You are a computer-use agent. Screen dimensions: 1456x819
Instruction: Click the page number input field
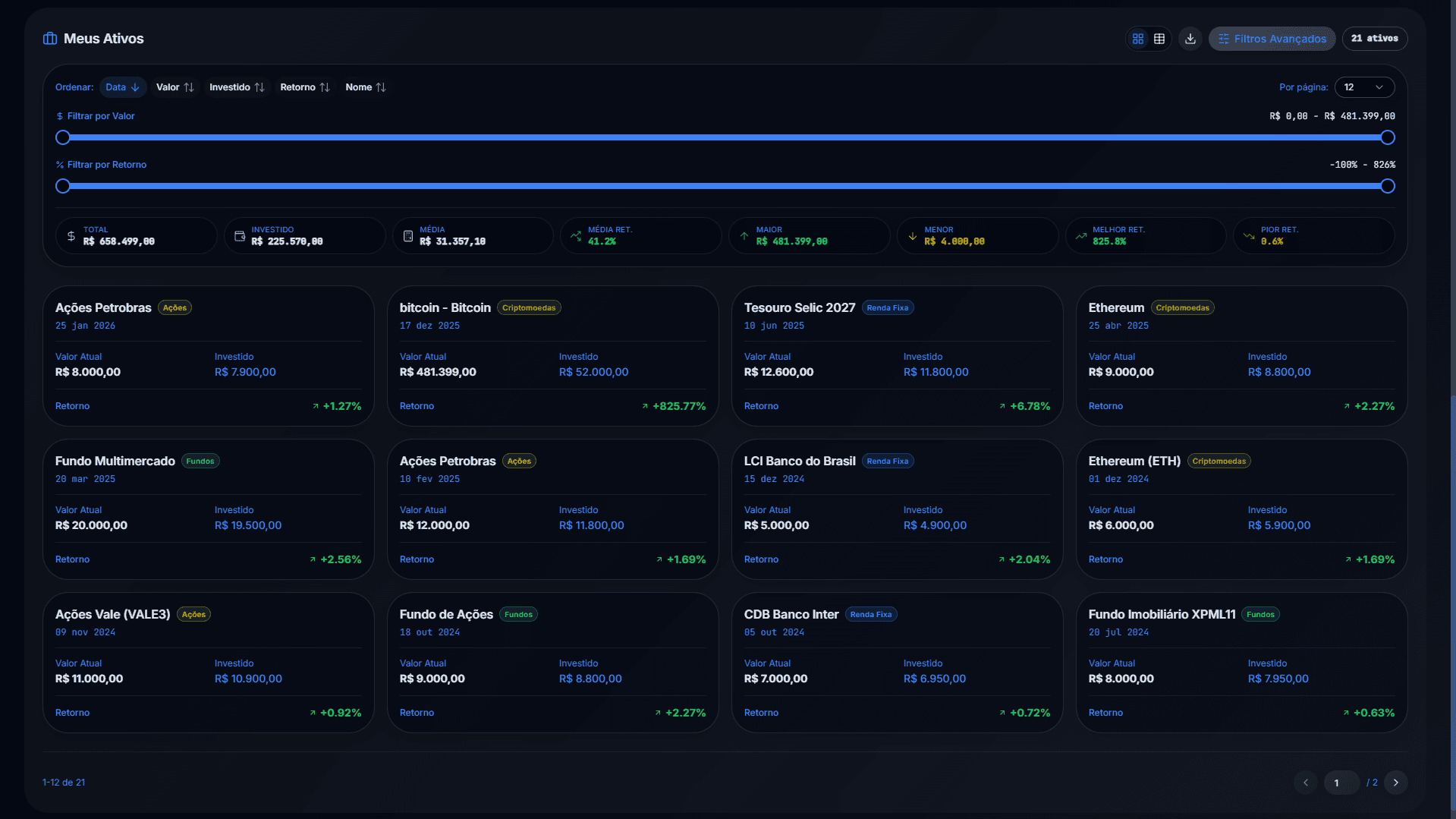[1340, 783]
